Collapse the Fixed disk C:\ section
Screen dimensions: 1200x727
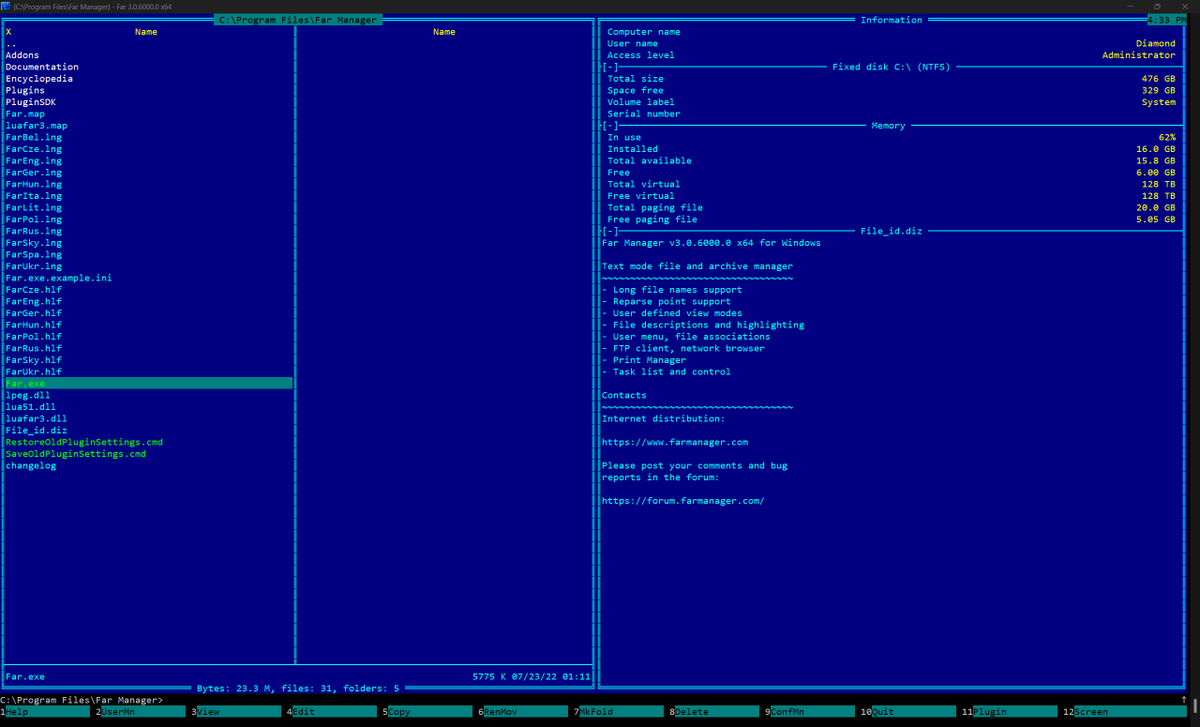pyautogui.click(x=610, y=67)
